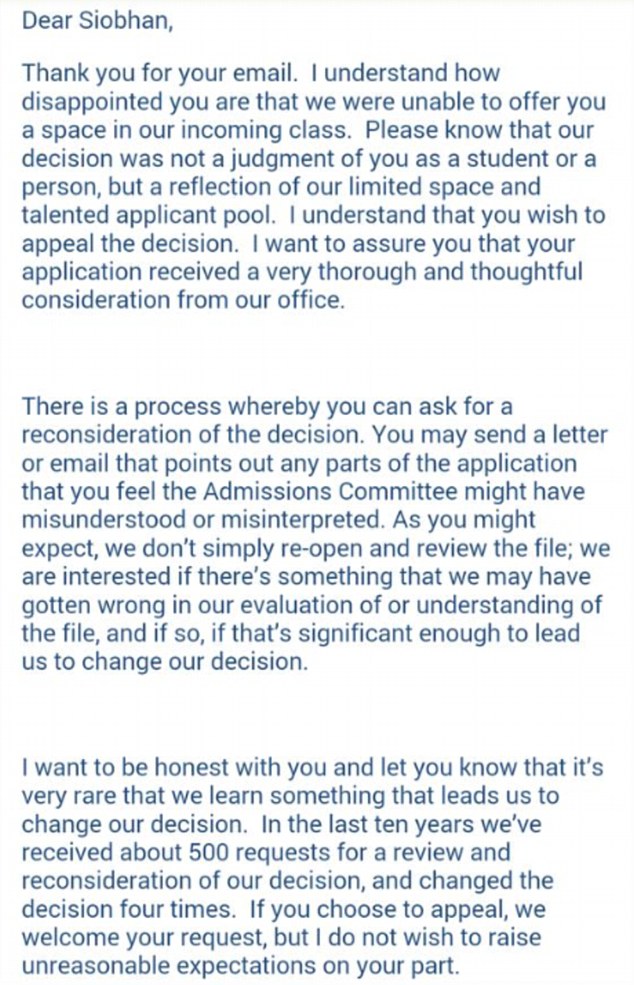Viewport: 634px width, 985px height.
Task: Click the phrase 'unreasonable expectations on your part'
Action: pyautogui.click(x=241, y=966)
